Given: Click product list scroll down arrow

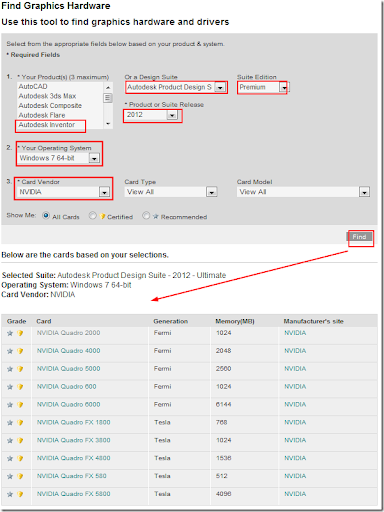Looking at the screenshot, I should click(108, 124).
